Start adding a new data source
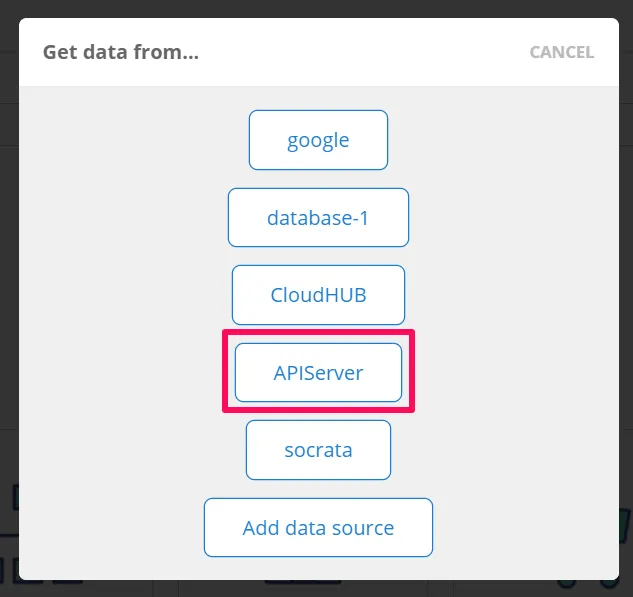 coord(318,527)
